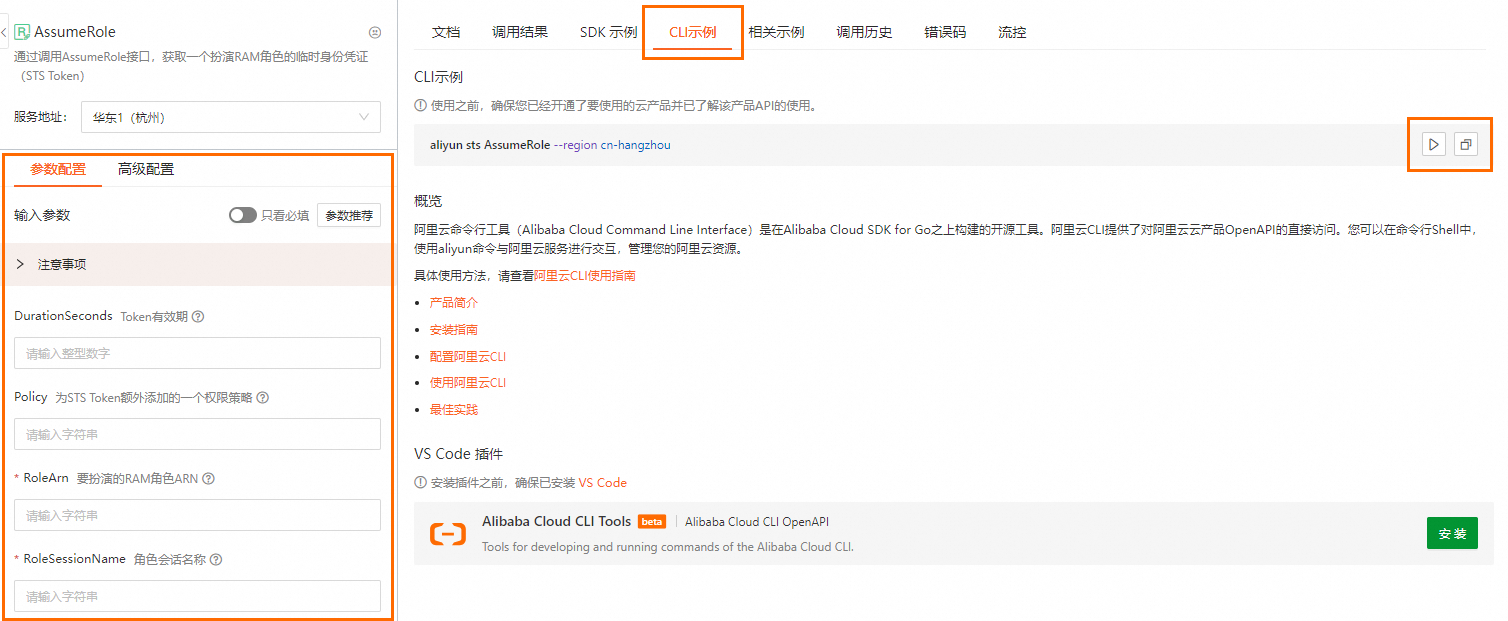Expand the 注意事项 section
Screen dimensions: 1508x621
pos(198,265)
